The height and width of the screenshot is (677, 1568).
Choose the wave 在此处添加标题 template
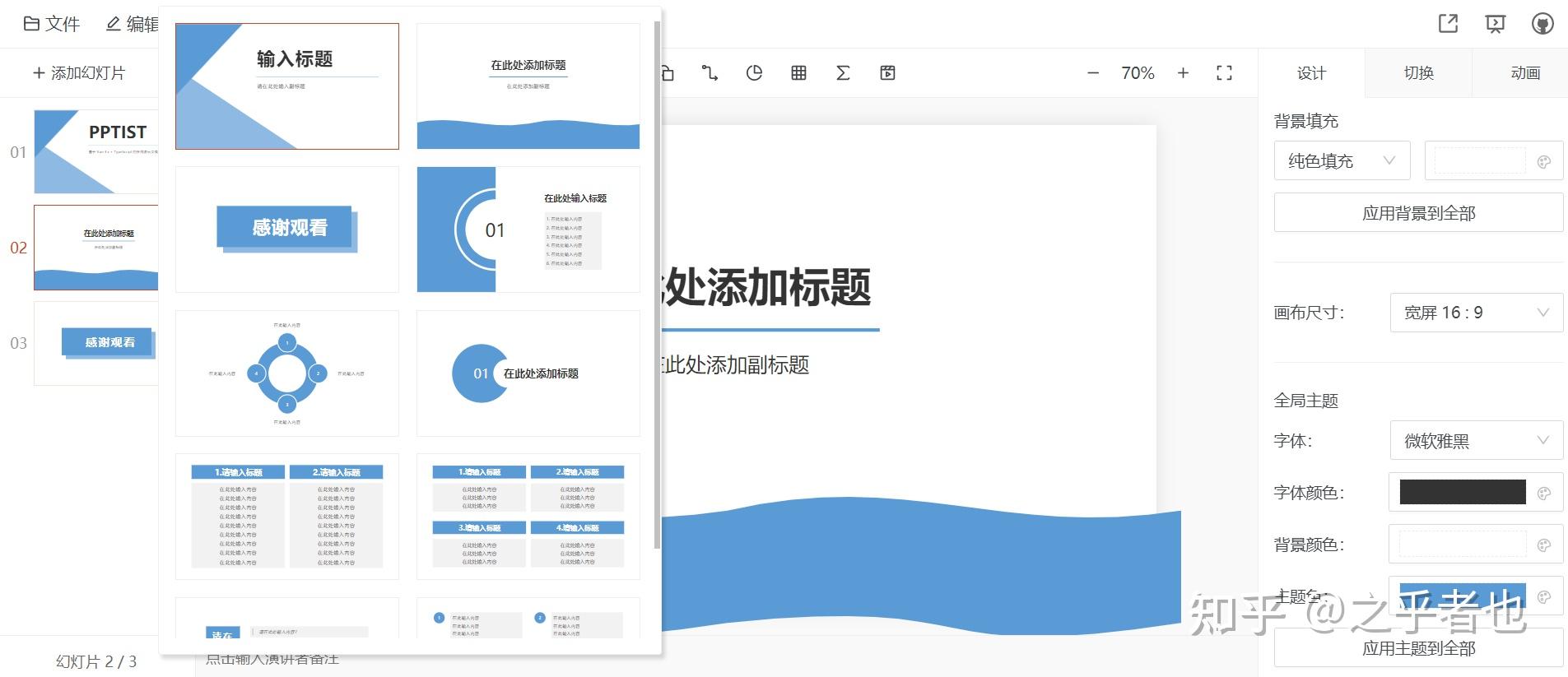pos(528,86)
